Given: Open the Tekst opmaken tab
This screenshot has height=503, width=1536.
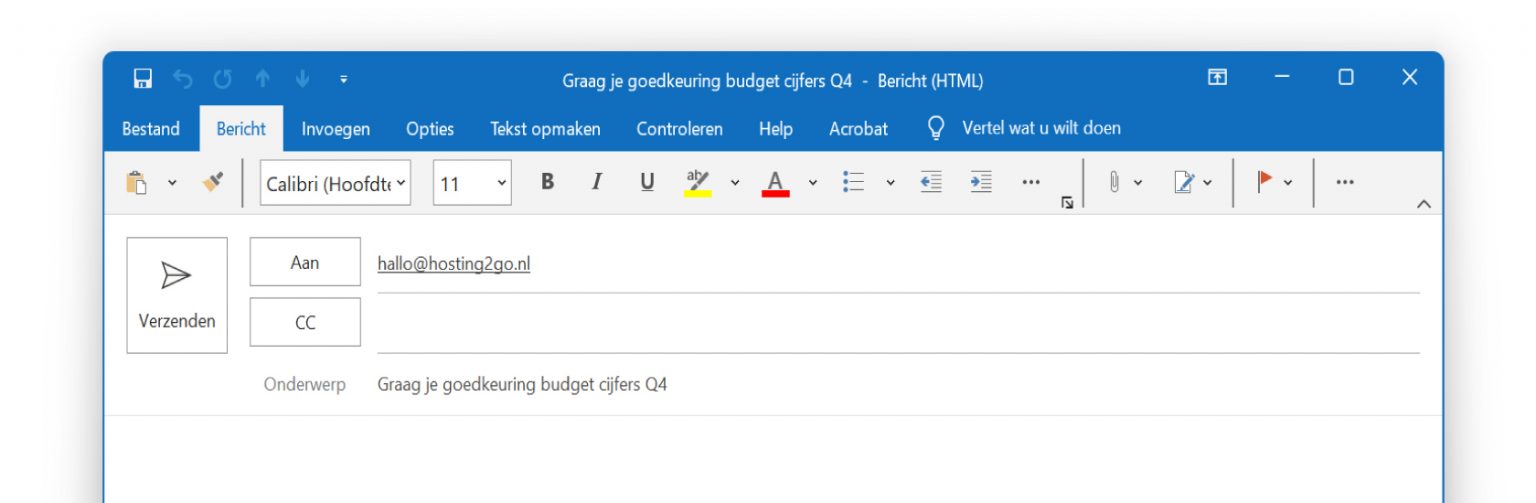Looking at the screenshot, I should [x=545, y=129].
